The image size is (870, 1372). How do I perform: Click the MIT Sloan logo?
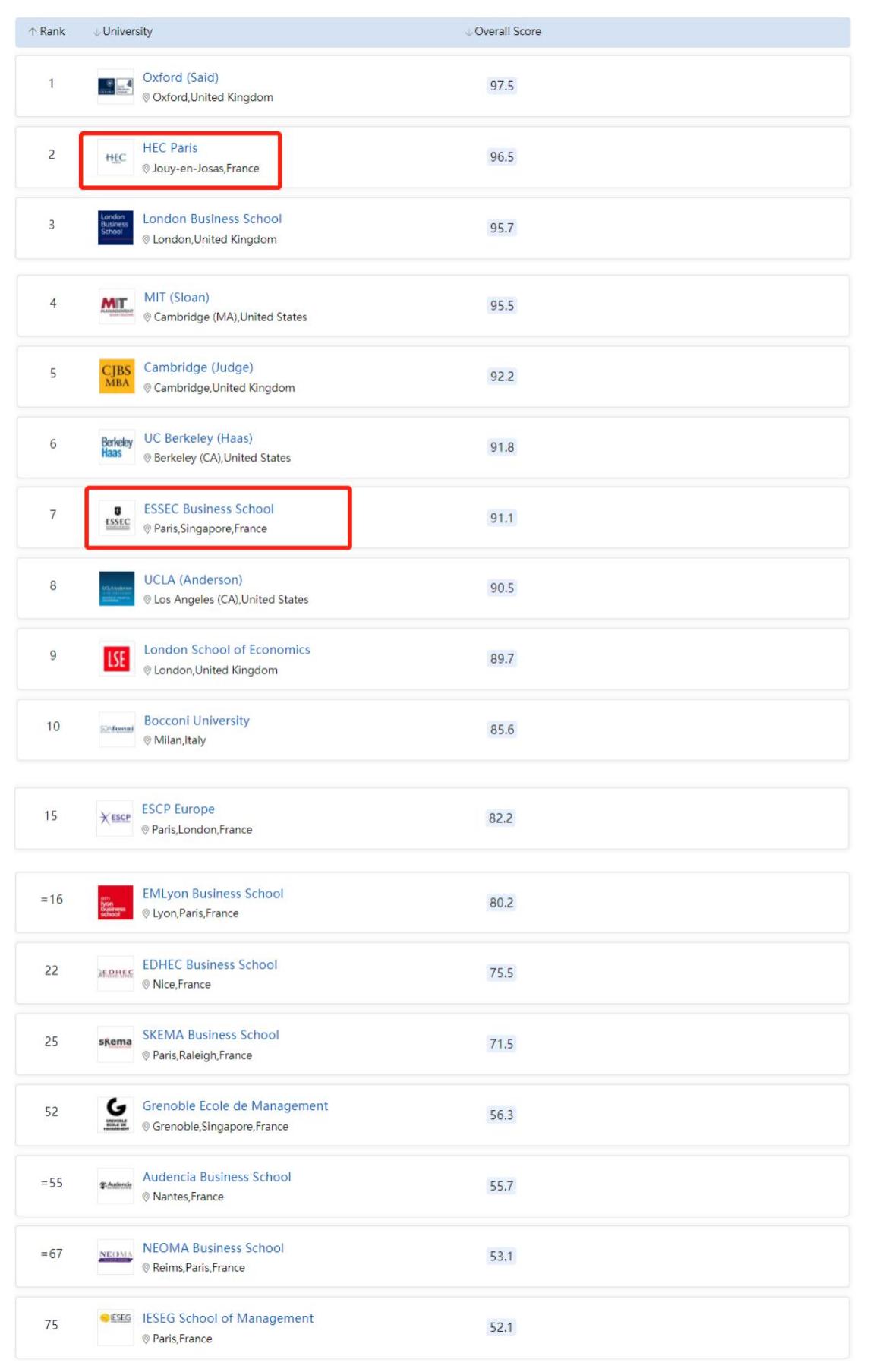tap(117, 306)
